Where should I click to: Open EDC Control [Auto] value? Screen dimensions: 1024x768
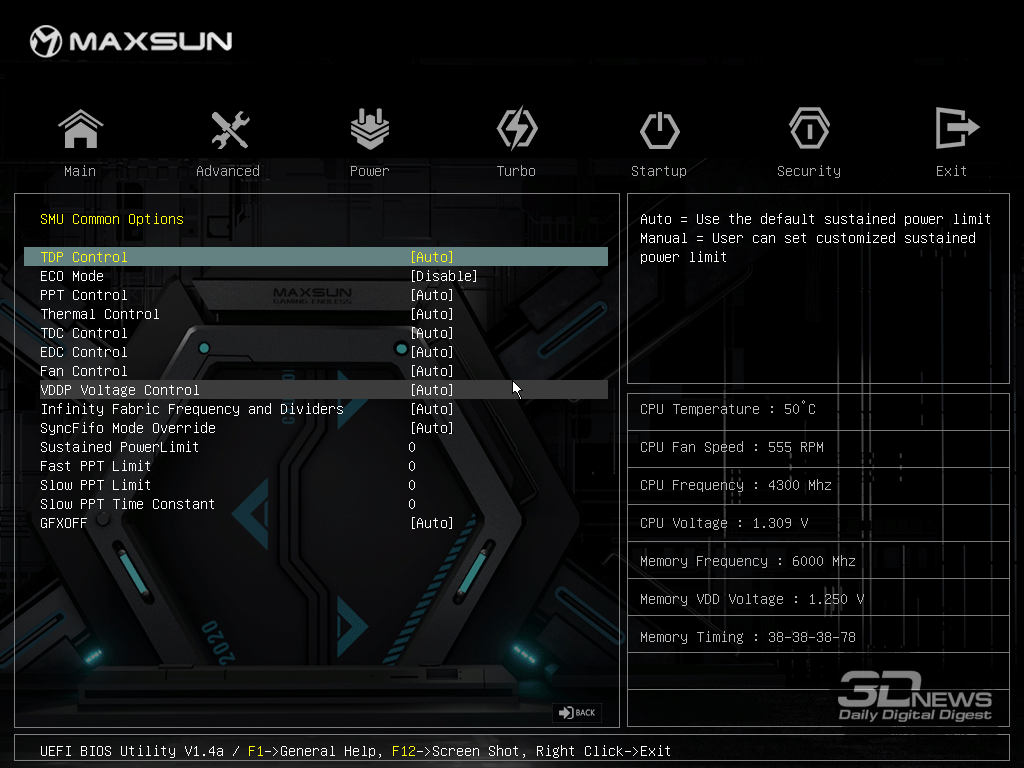tap(432, 352)
